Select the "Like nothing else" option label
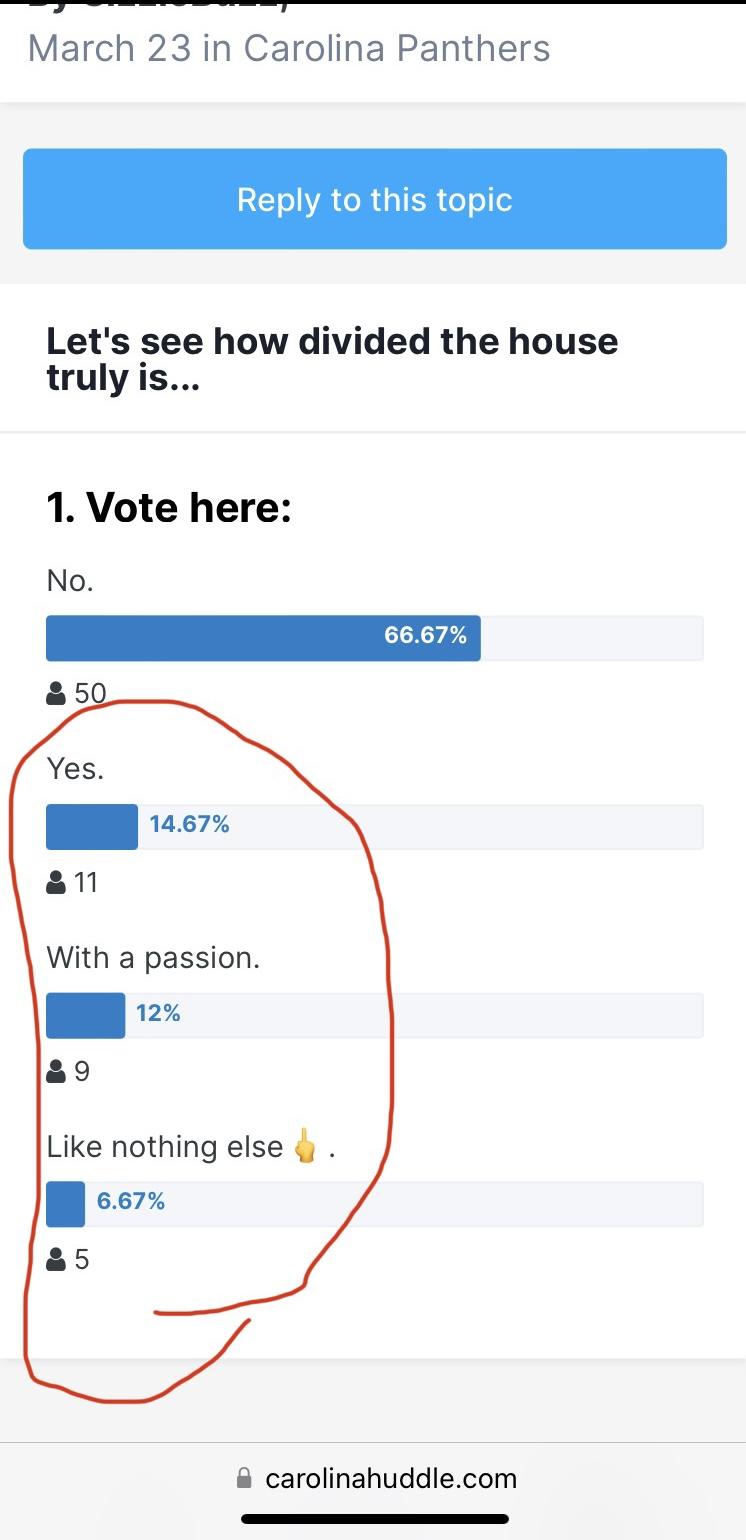Screen dimensions: 746x1540 165,1146
